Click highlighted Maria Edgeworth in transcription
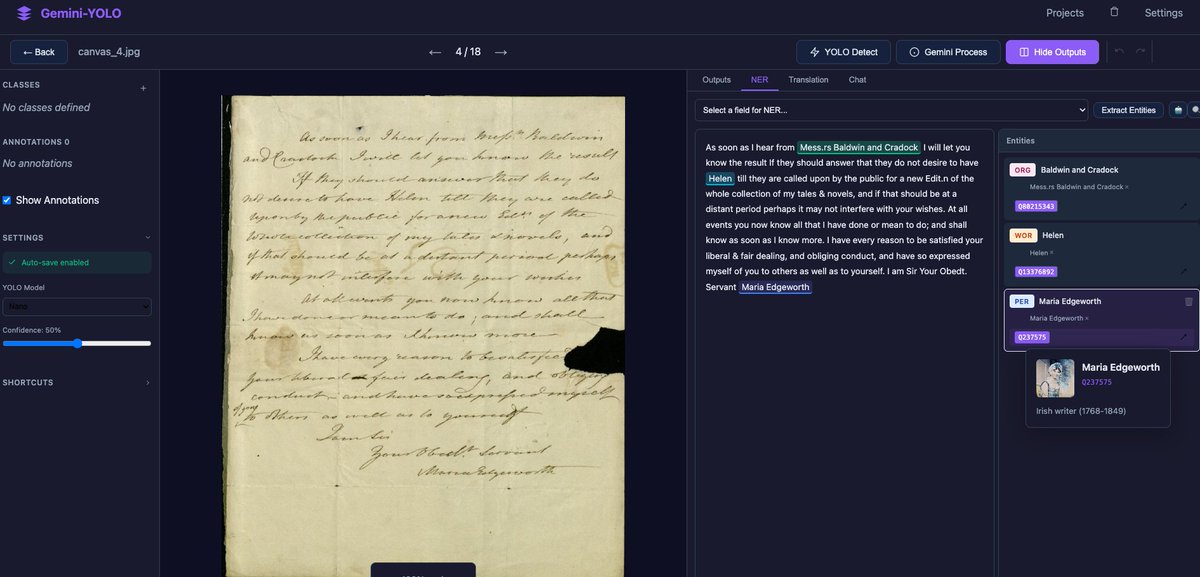This screenshot has width=1200, height=577. point(775,287)
